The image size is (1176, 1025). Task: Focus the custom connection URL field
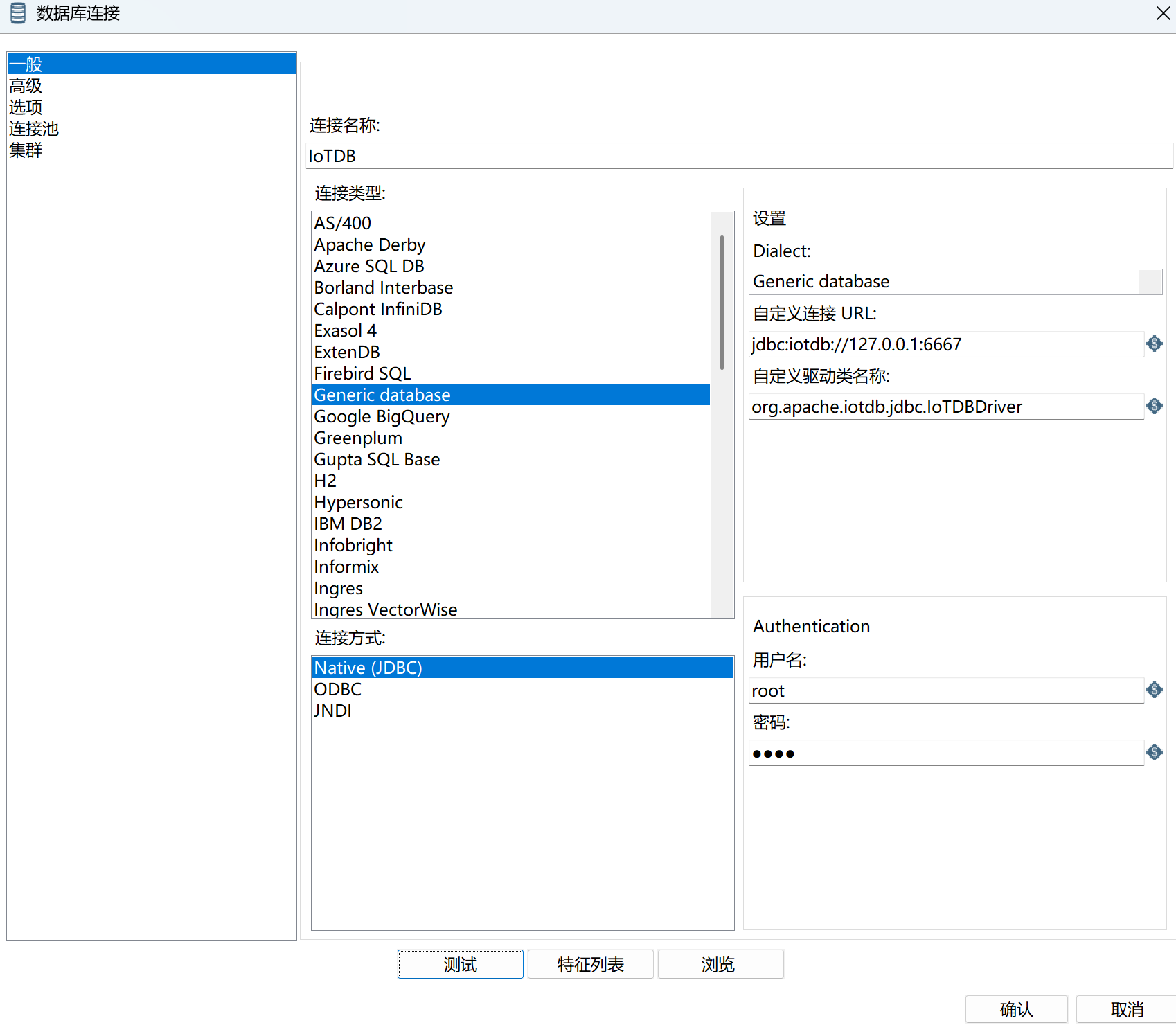click(x=946, y=344)
